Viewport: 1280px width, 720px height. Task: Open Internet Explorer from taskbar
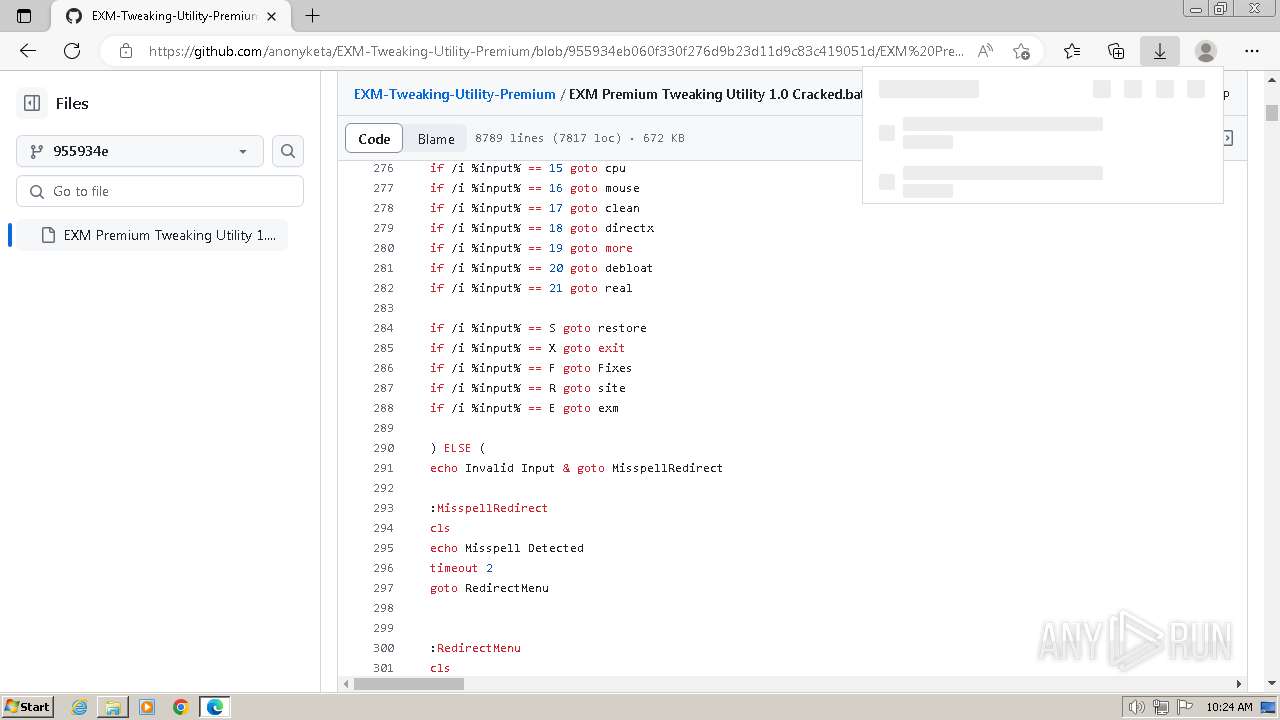80,707
